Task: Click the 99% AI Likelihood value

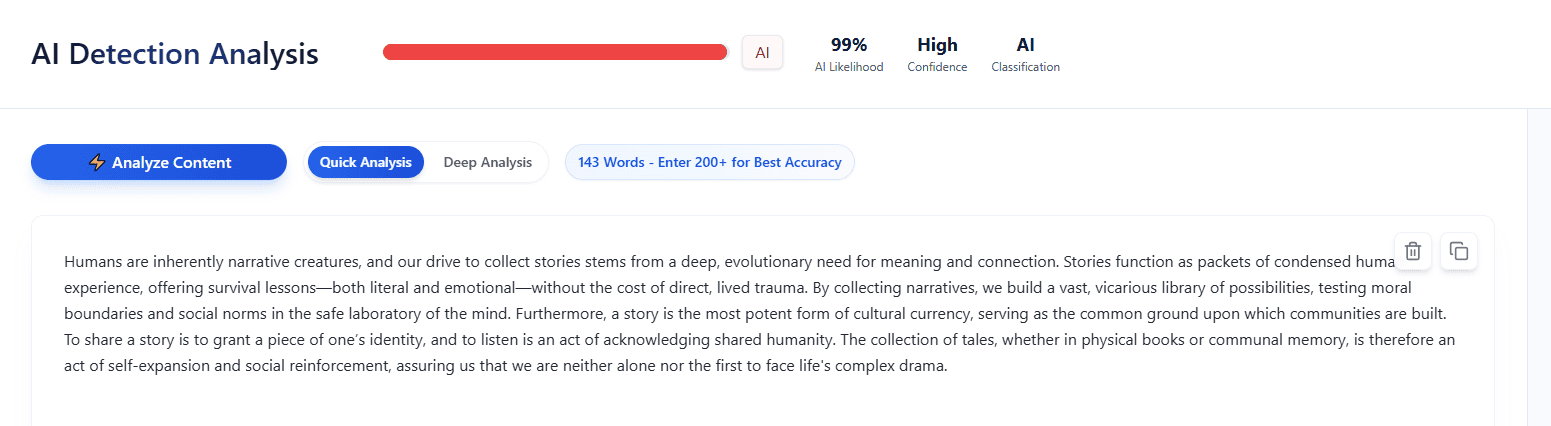Action: click(849, 45)
